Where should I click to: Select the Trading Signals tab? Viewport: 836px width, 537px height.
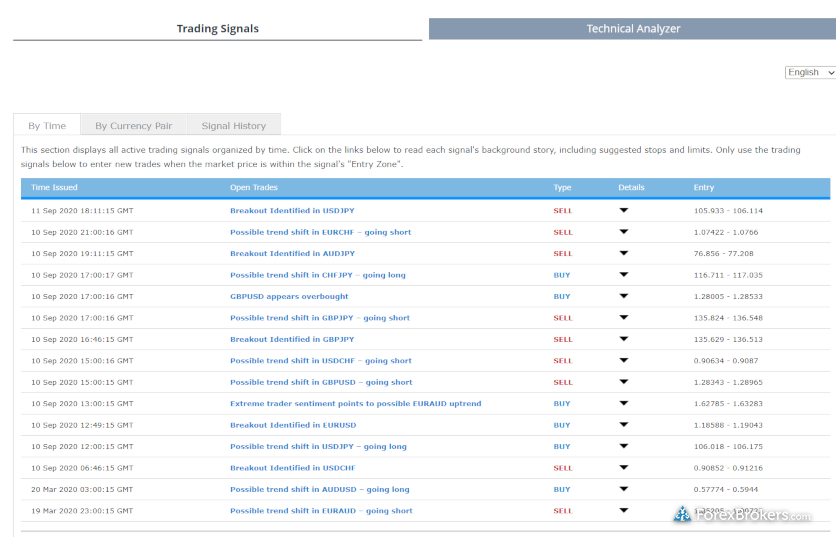[217, 29]
